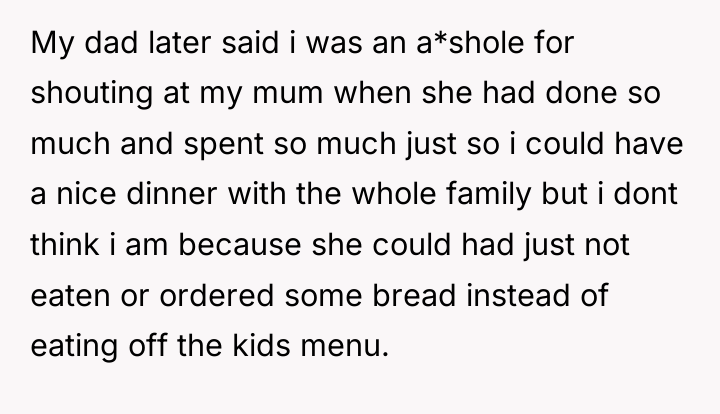Viewport: 720px width, 414px height.
Task: Click the word "think" in the text
Action: pos(65,245)
